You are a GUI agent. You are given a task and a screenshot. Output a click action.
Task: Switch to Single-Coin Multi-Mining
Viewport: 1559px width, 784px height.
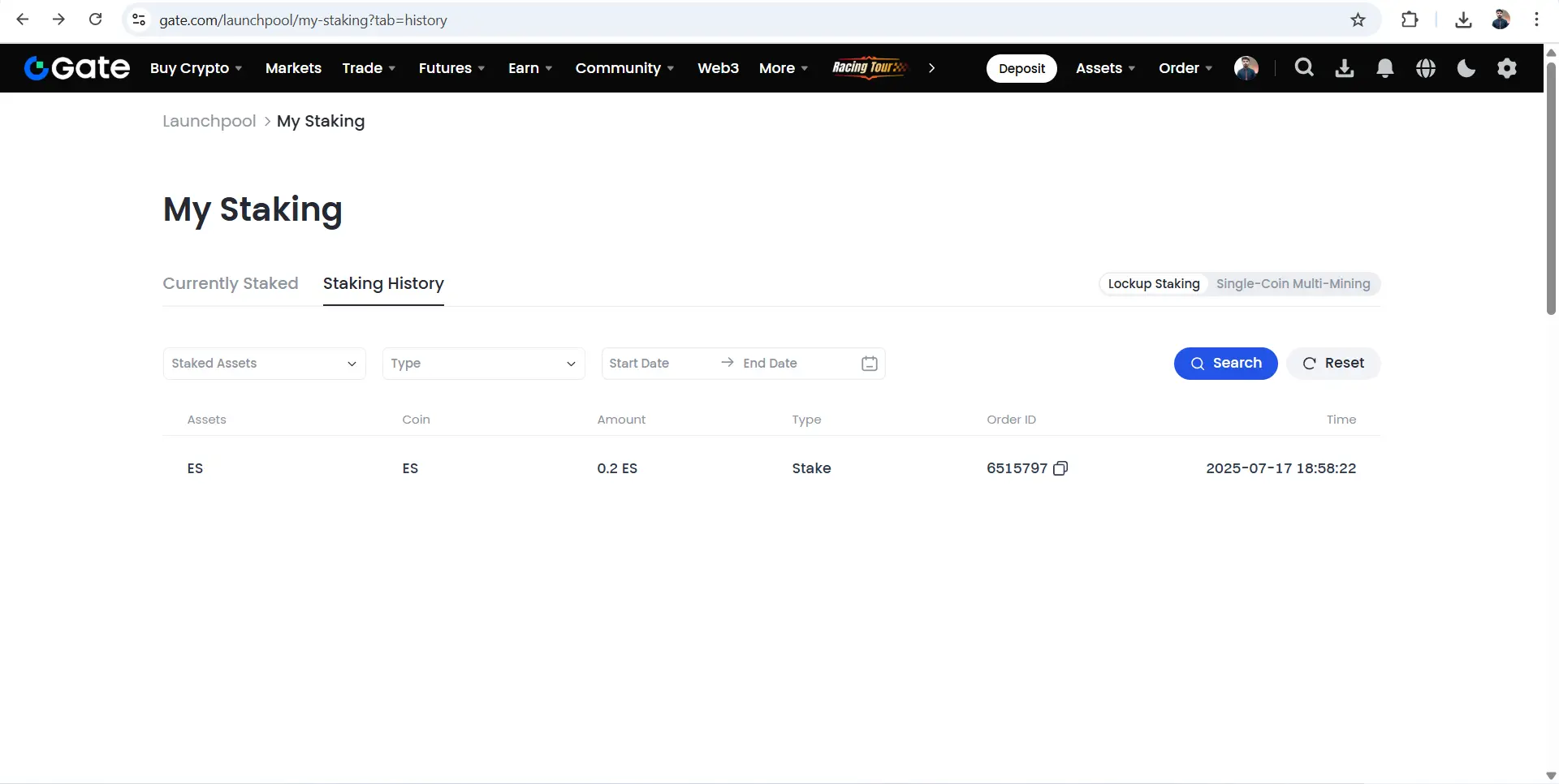pyautogui.click(x=1293, y=284)
